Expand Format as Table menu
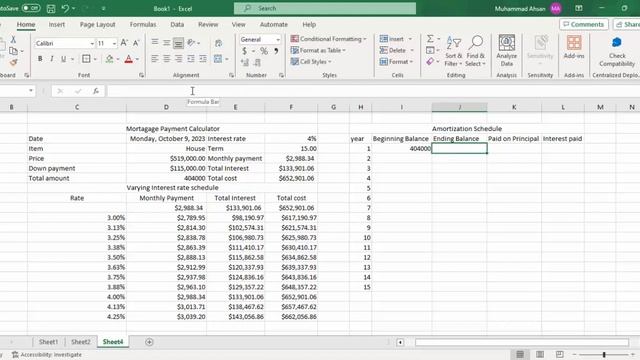 pyautogui.click(x=318, y=50)
